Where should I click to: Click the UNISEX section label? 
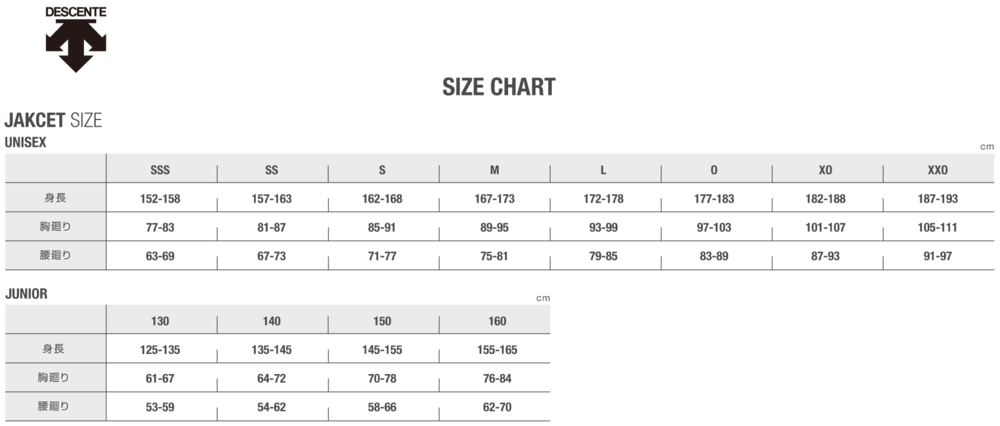coord(26,143)
